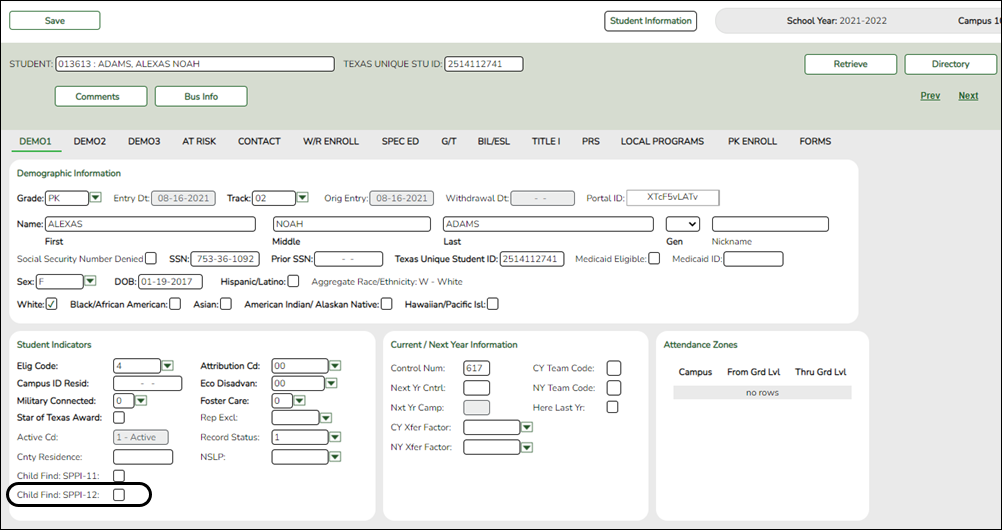
Task: Check American Indian/Alaskan Native checkbox
Action: click(x=387, y=304)
